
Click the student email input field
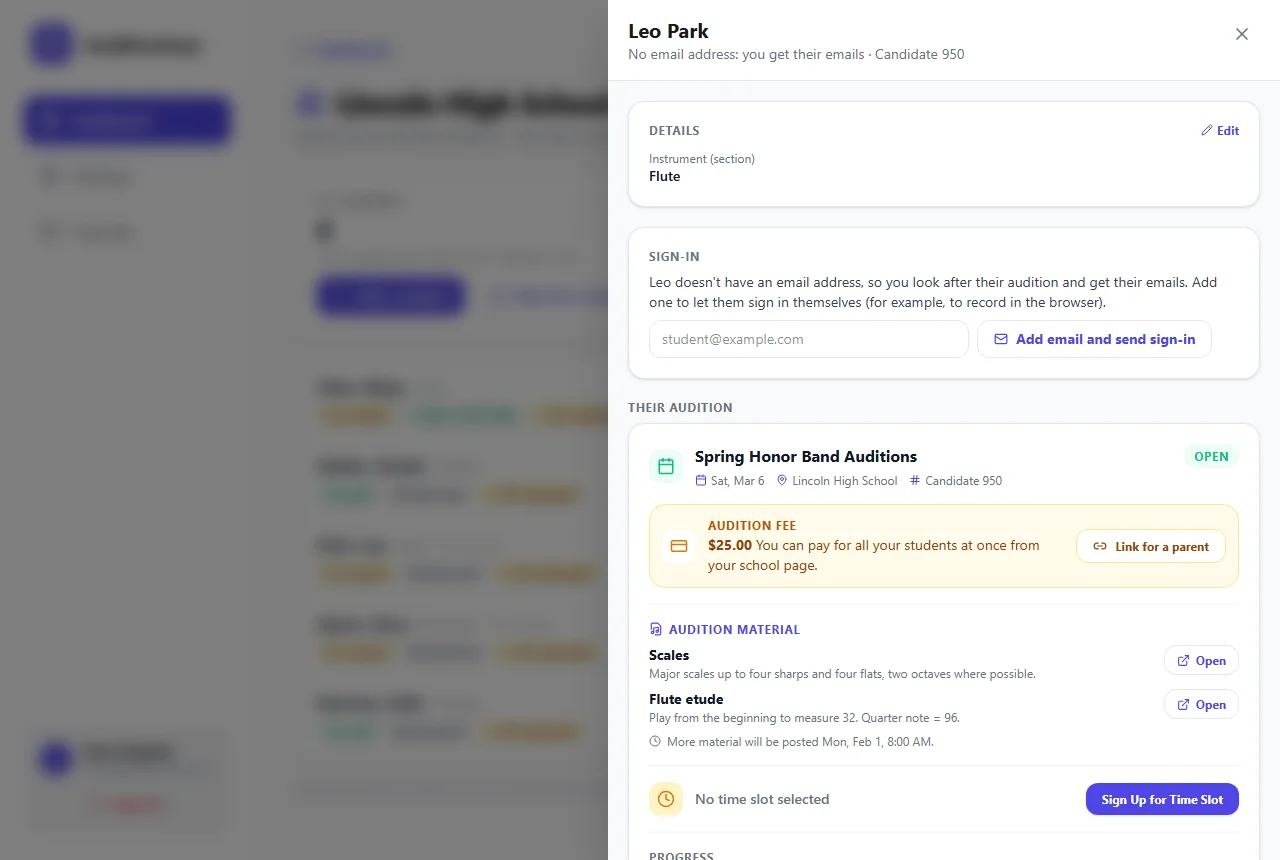(808, 339)
